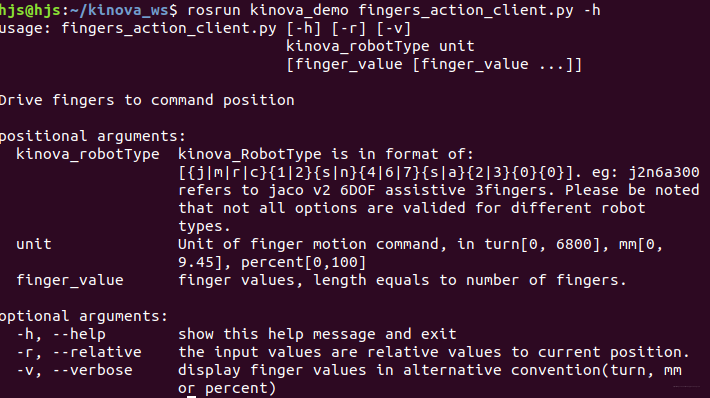Image resolution: width=710 pixels, height=398 pixels.
Task: Click kinova_robotType under positional arguments
Action: tap(88, 154)
